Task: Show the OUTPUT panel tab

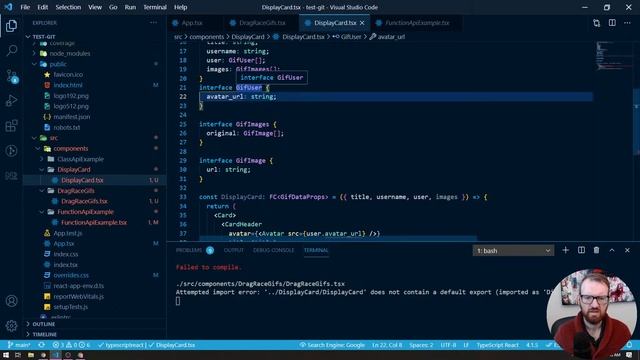Action: tap(233, 250)
